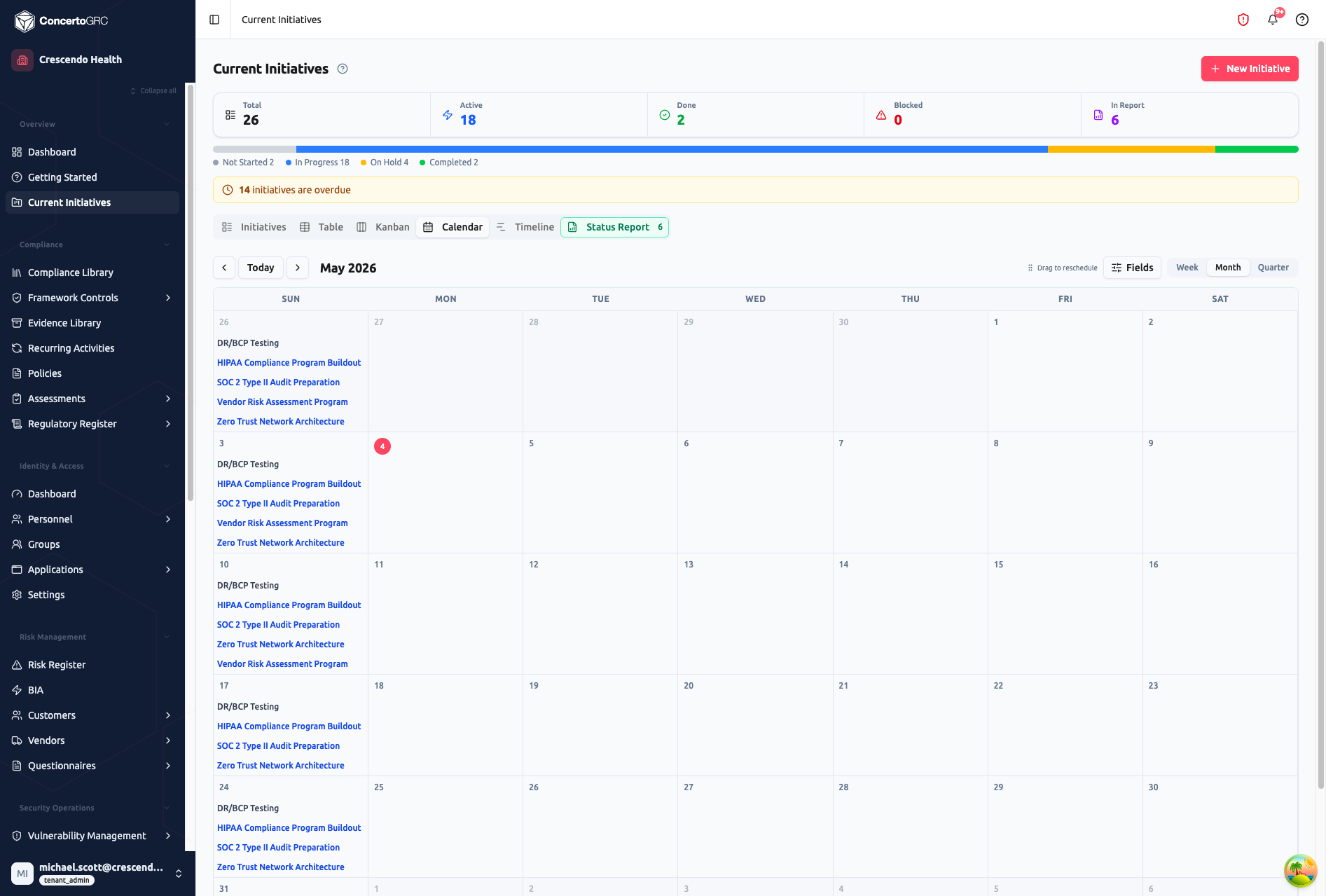The image size is (1326, 896).
Task: Click the Today button
Action: point(261,268)
